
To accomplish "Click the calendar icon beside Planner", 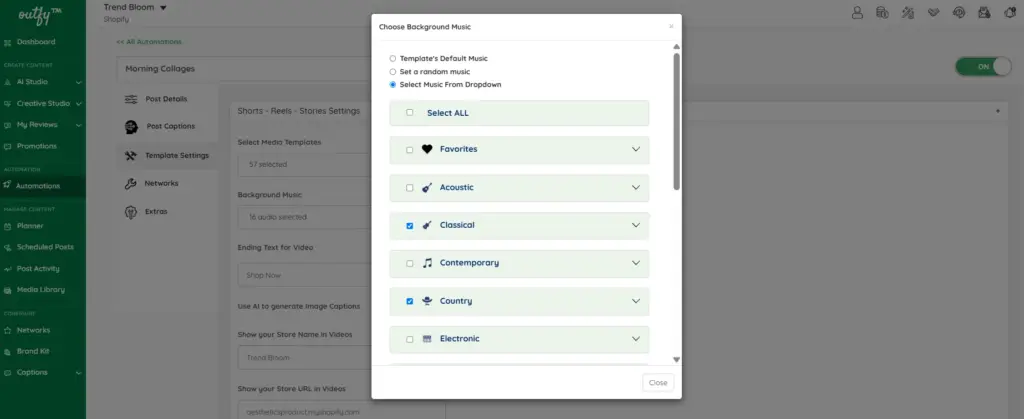I will point(8,226).
